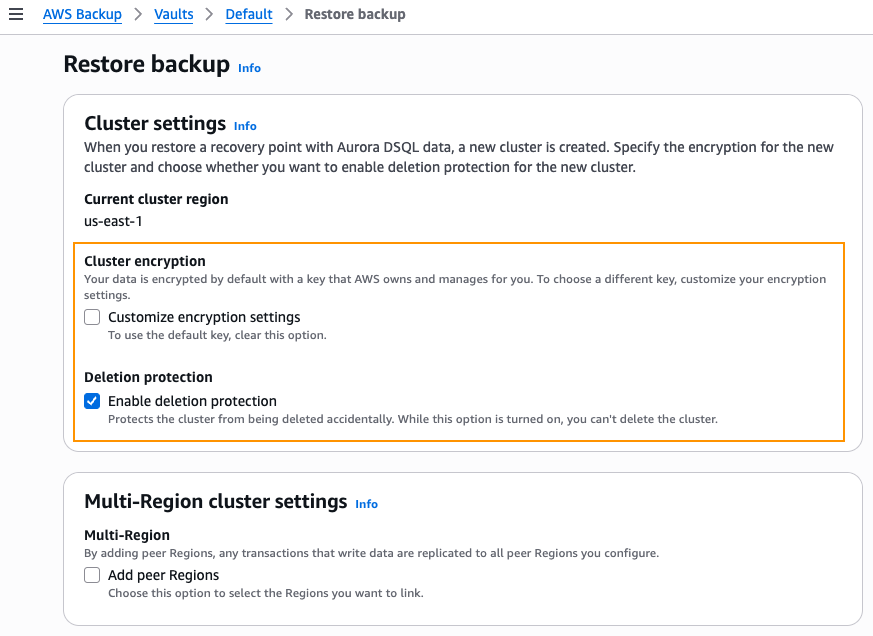
Task: Click the chevron after AWS Backup breadcrumb
Action: (x=138, y=14)
